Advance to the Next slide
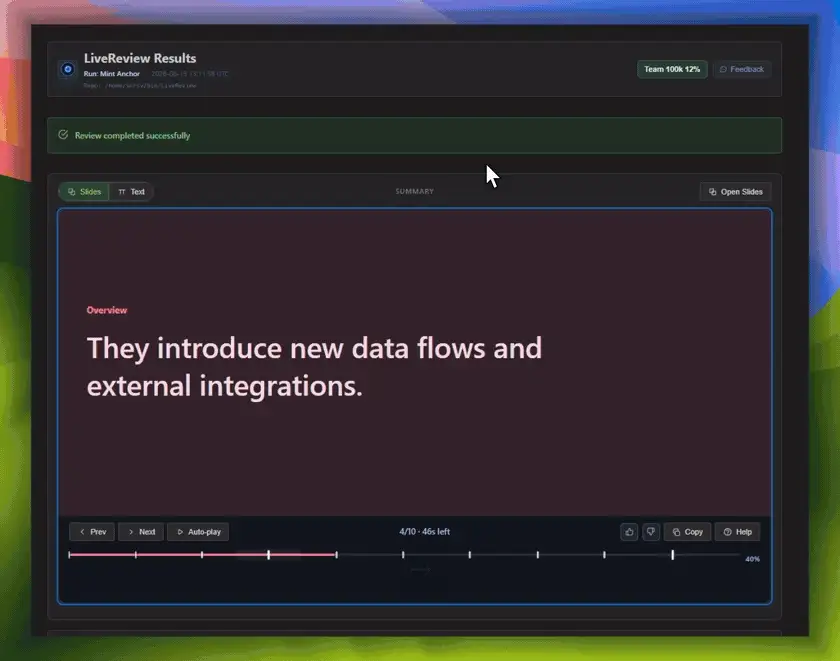This screenshot has height=661, width=840. coord(141,532)
